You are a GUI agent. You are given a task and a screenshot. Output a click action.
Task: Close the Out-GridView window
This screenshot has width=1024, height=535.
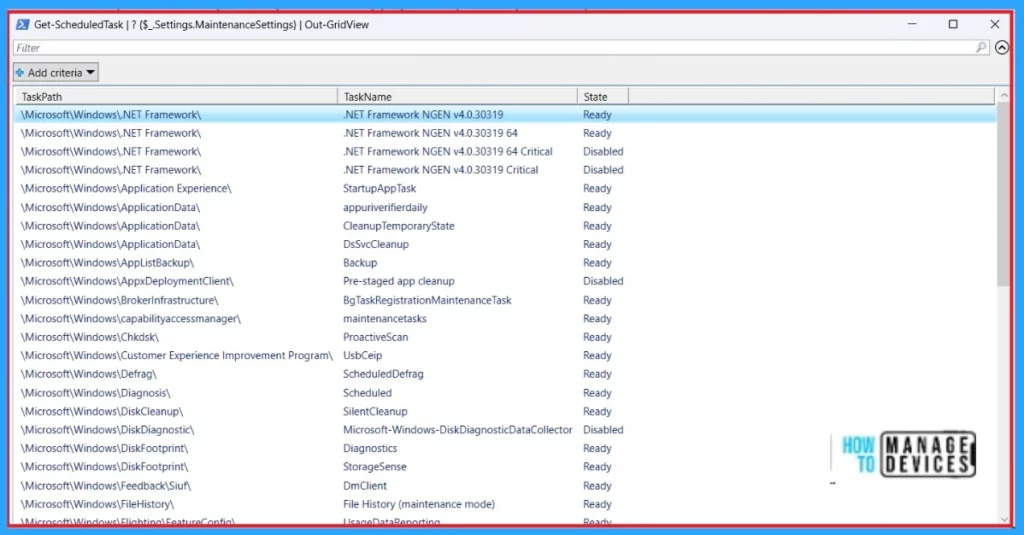click(995, 24)
